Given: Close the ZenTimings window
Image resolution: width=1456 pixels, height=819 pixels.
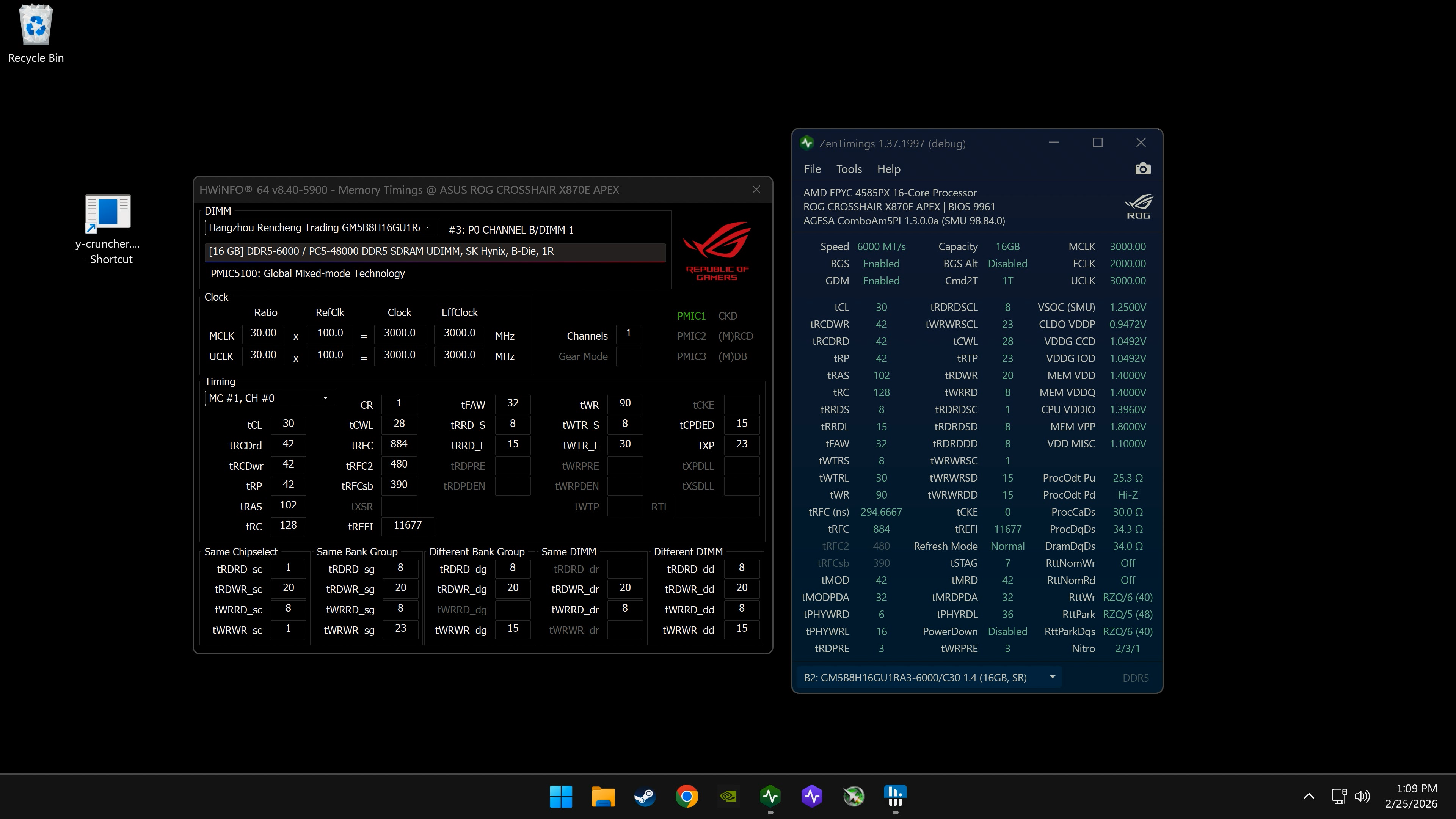Looking at the screenshot, I should coord(1141,143).
